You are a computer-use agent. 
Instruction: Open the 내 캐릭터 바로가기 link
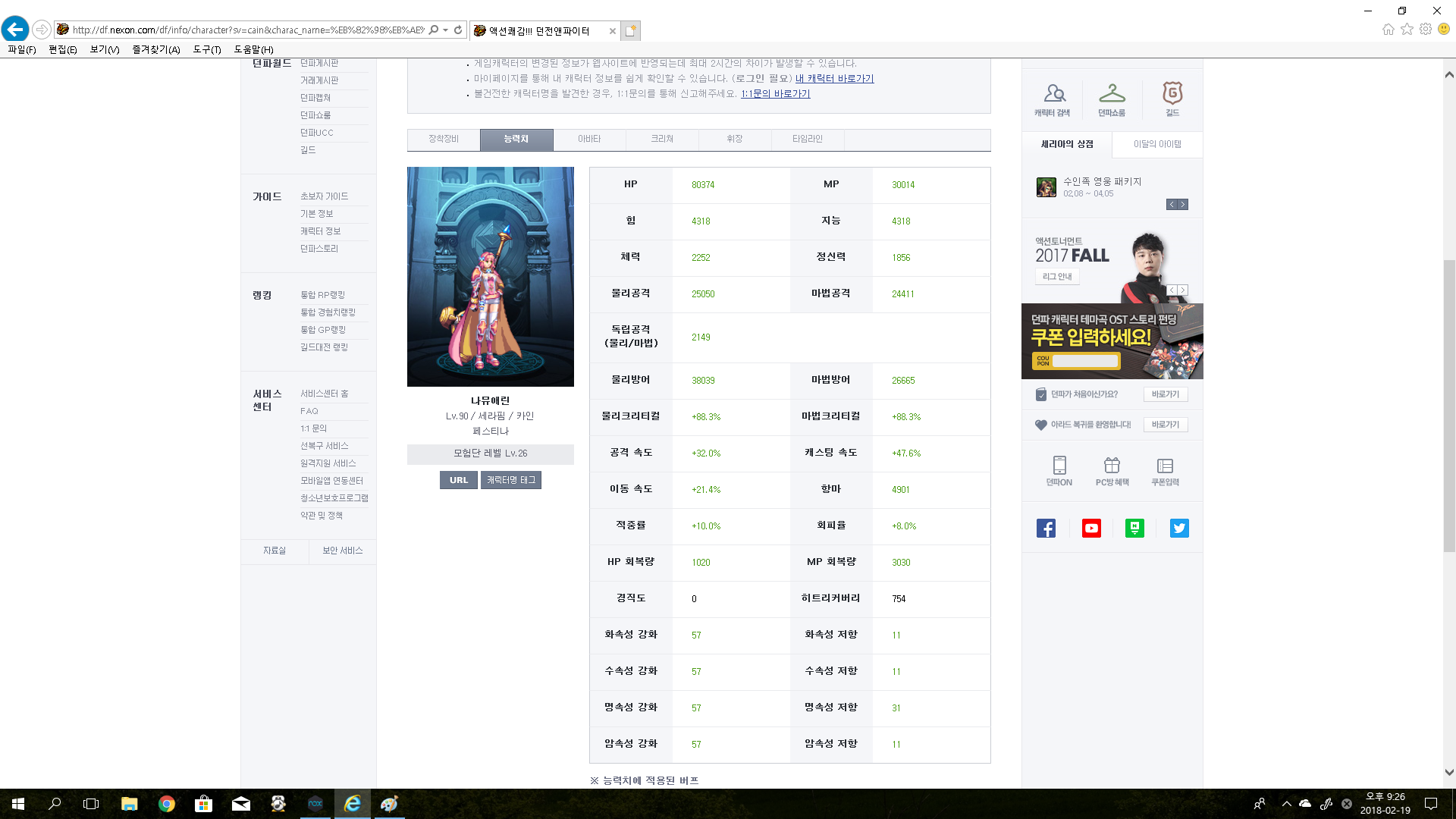pos(834,79)
